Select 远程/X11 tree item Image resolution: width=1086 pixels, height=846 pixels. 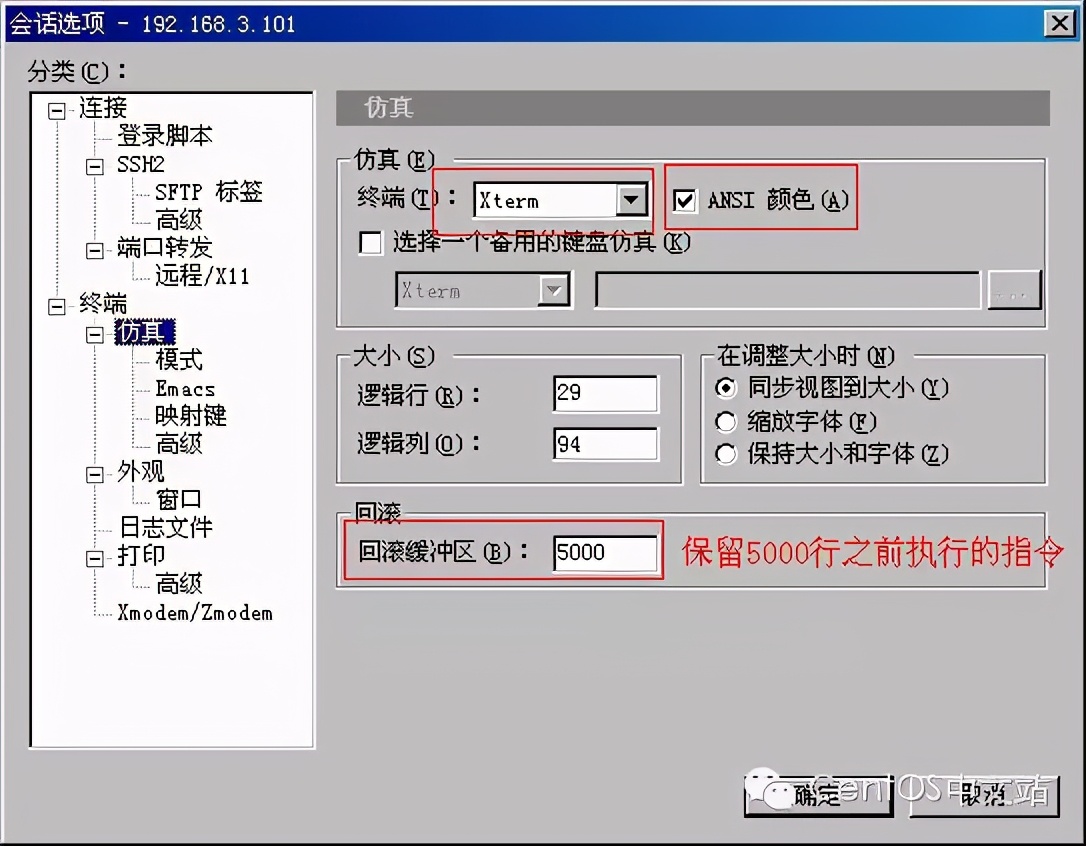tap(202, 276)
